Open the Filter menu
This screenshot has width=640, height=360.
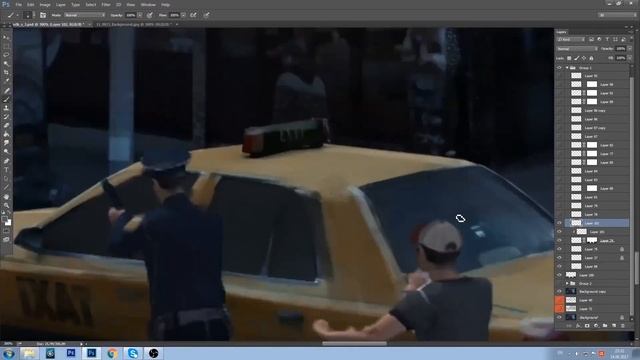tap(106, 4)
